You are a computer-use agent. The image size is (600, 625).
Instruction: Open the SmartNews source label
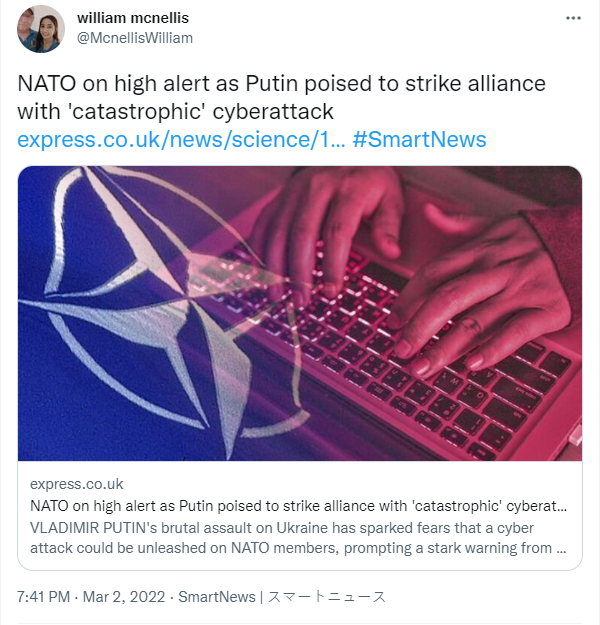point(217,597)
